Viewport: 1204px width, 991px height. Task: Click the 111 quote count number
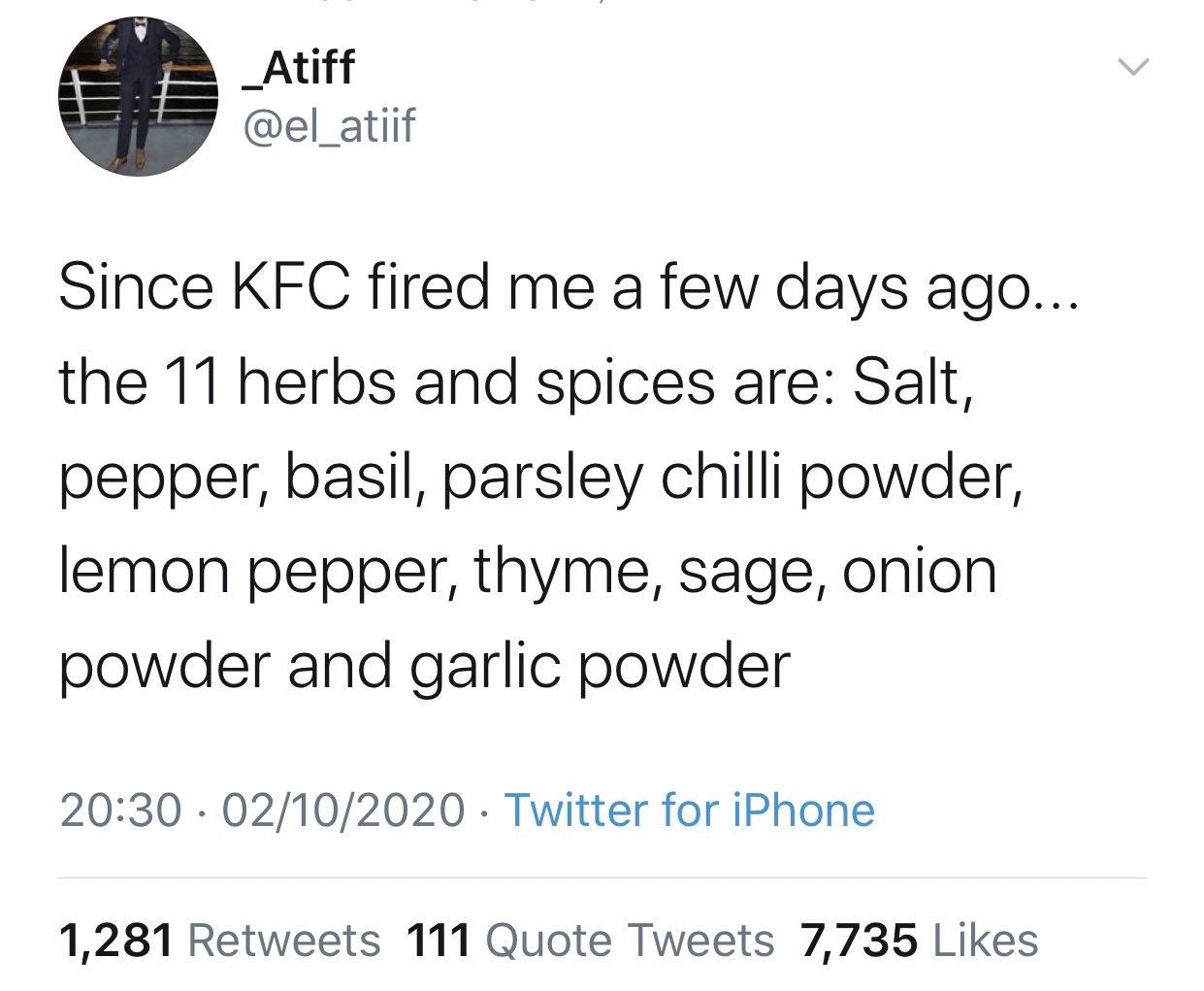(437, 940)
